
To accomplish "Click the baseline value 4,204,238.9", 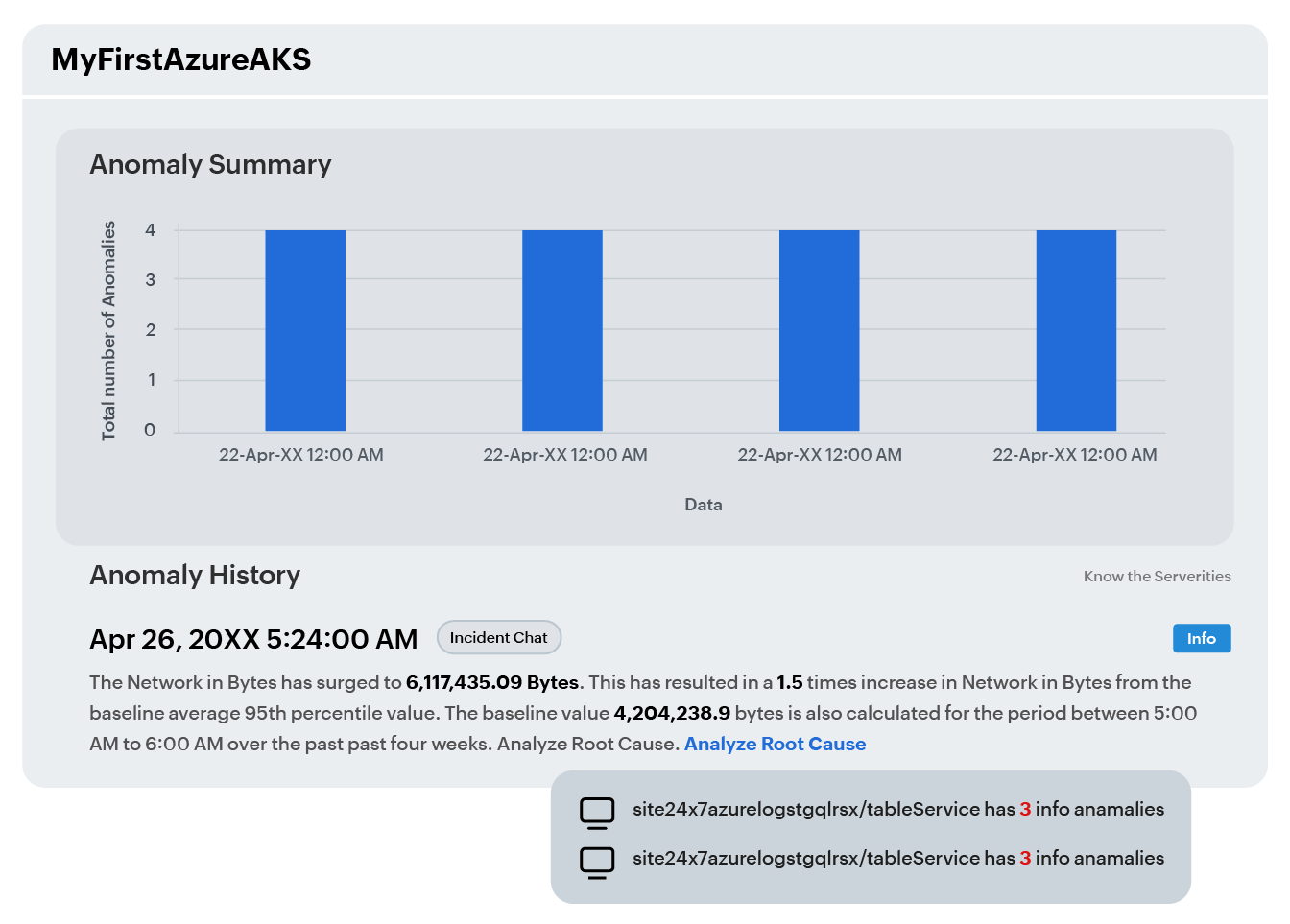I will coord(672,714).
